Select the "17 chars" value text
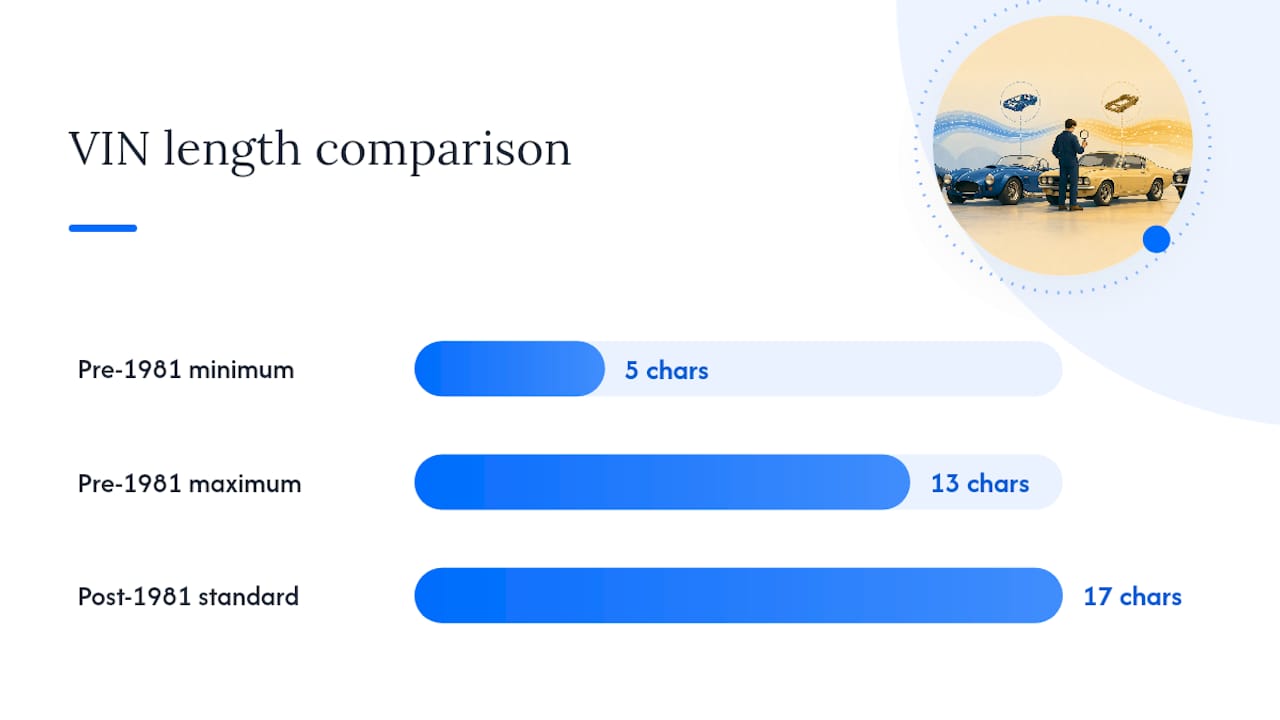The height and width of the screenshot is (720, 1280). coord(1133,596)
